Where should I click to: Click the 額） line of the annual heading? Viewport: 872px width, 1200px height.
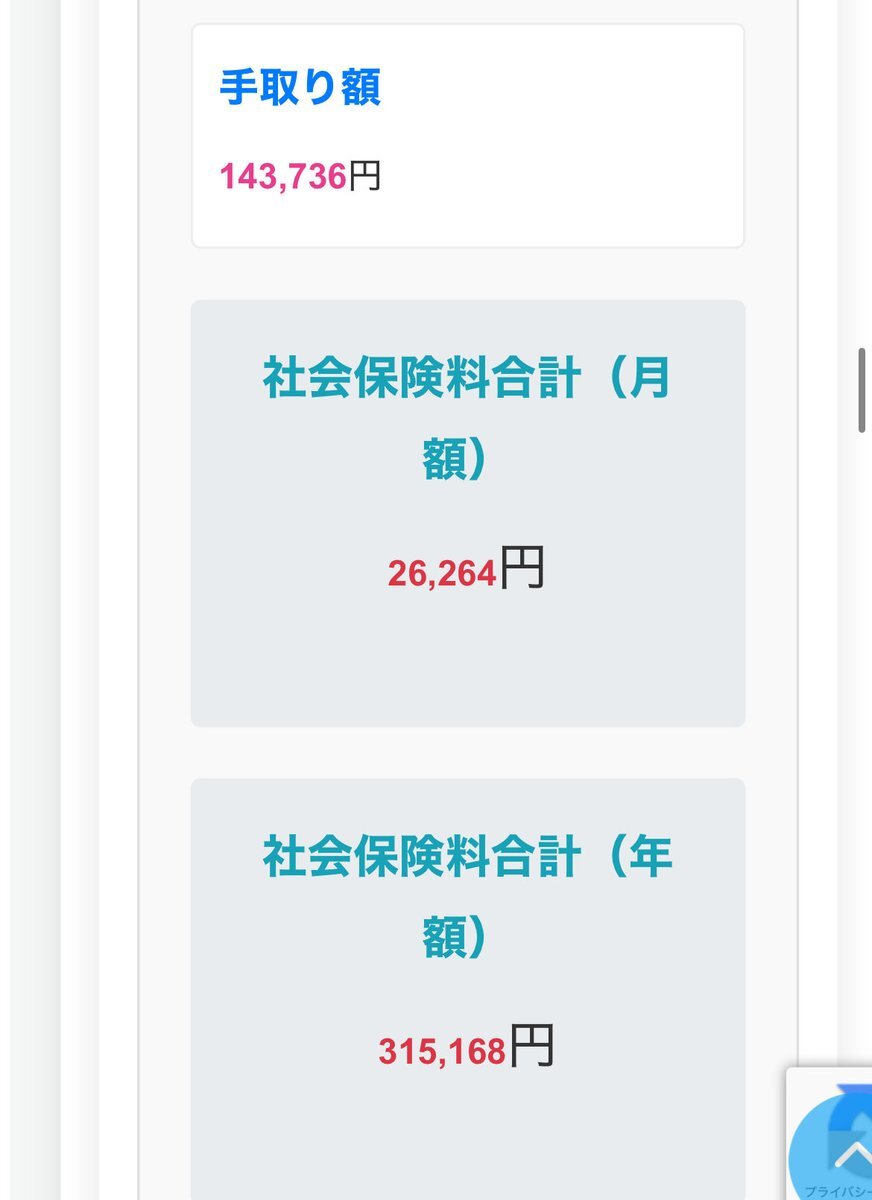[x=455, y=940]
